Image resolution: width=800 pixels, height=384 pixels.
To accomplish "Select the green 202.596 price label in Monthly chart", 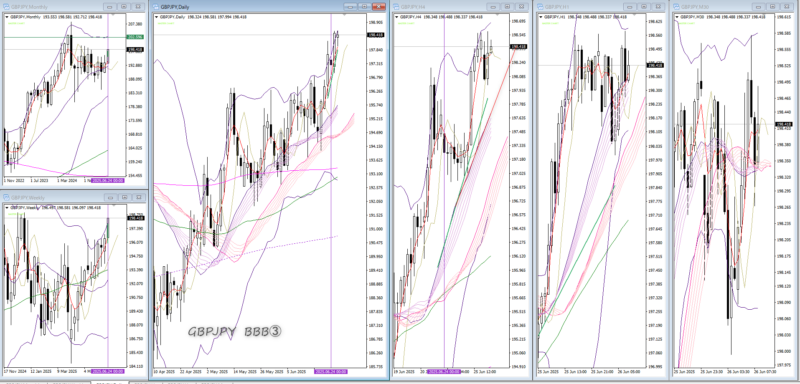I will coord(135,37).
